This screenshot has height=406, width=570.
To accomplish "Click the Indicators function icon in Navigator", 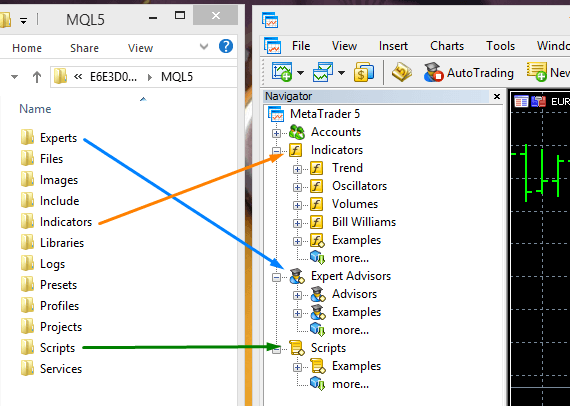I will (296, 150).
